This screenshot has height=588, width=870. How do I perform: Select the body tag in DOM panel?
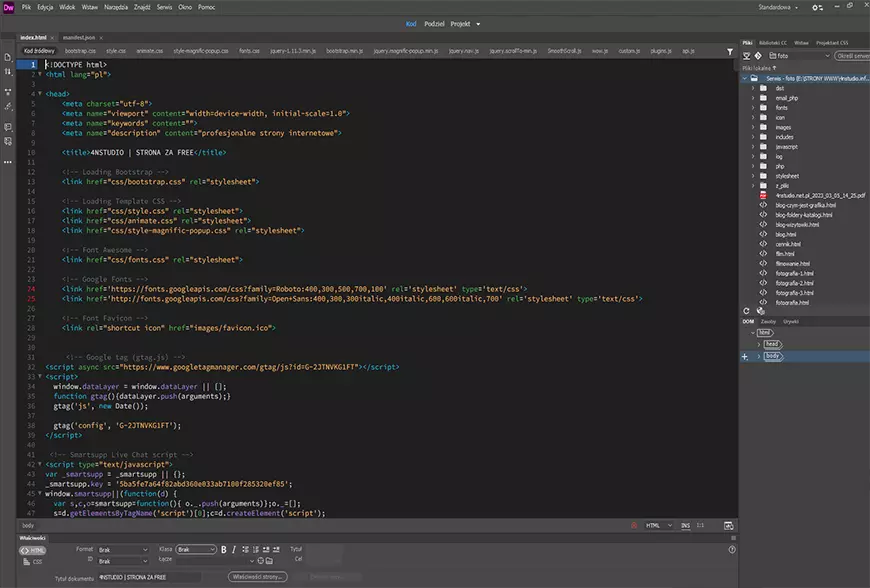point(773,356)
